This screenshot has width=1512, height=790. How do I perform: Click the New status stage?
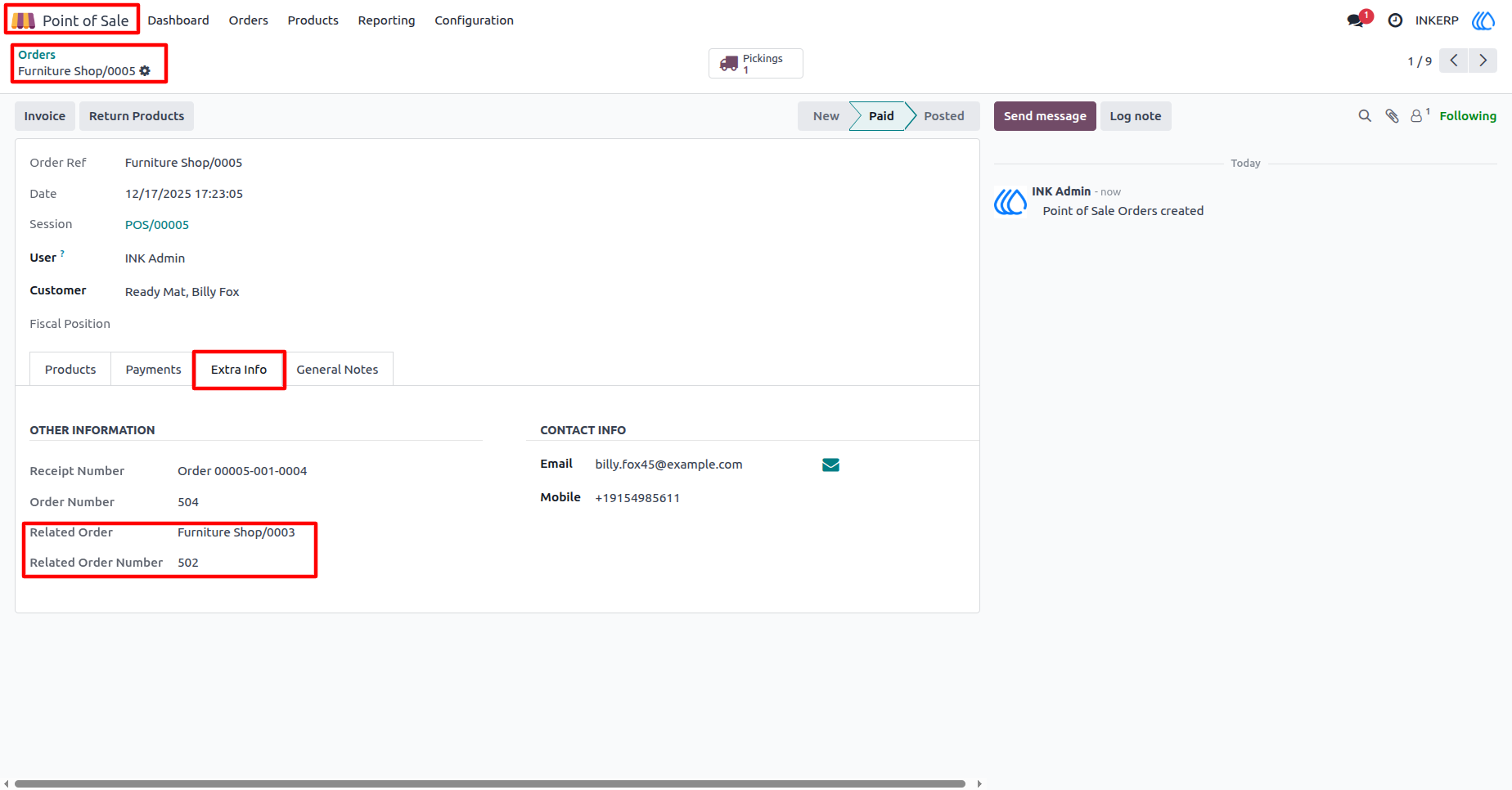[x=826, y=116]
